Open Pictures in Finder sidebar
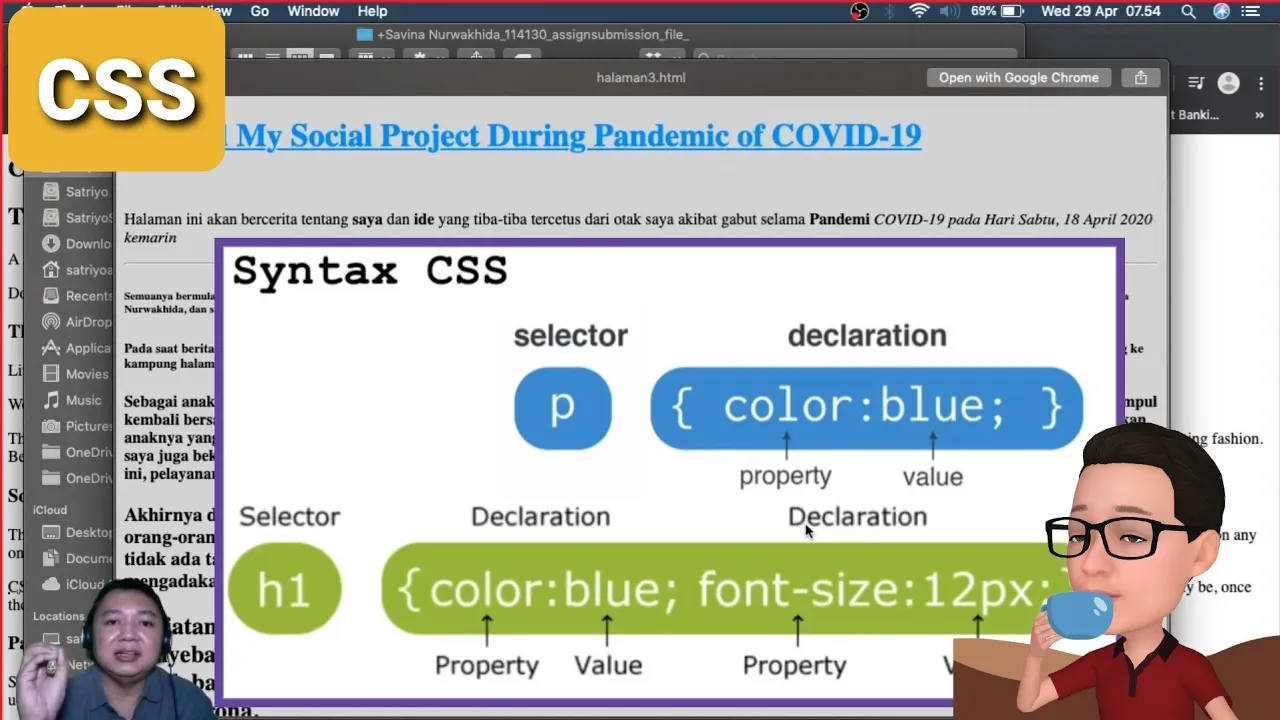Viewport: 1280px width, 720px height. point(75,426)
